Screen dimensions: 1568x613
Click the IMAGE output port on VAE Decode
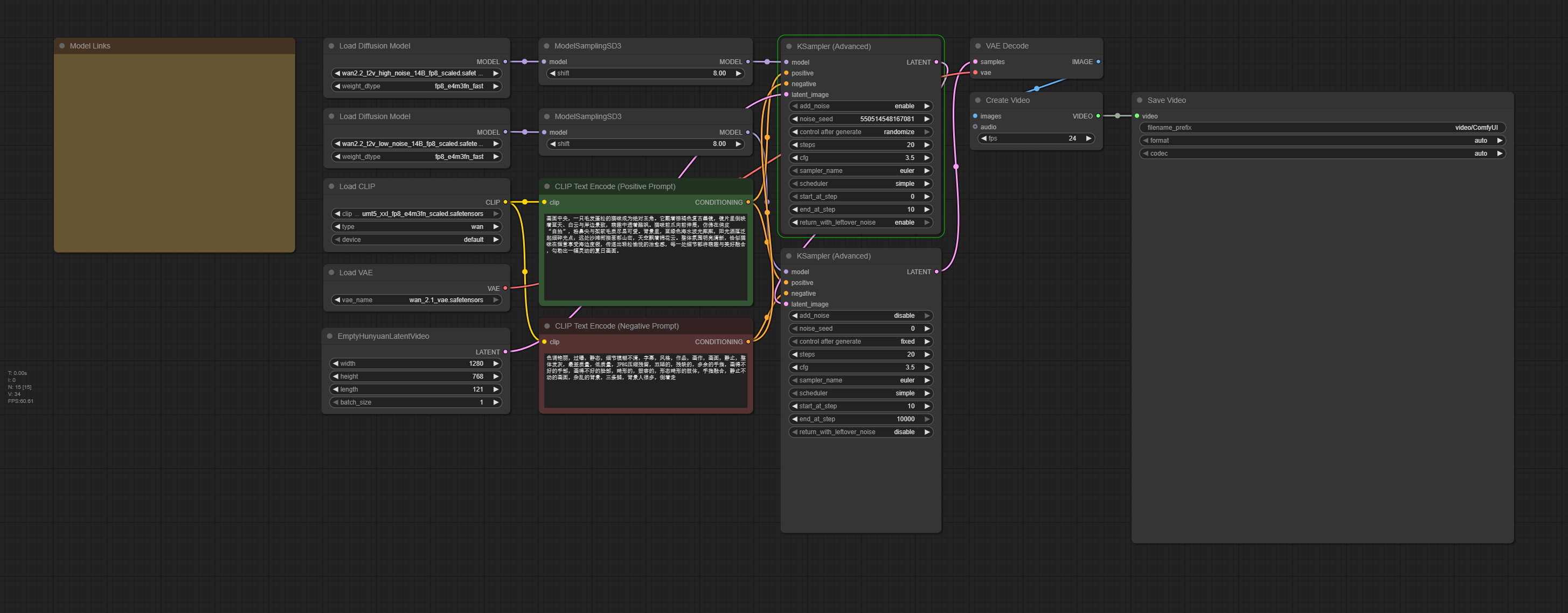click(1098, 61)
